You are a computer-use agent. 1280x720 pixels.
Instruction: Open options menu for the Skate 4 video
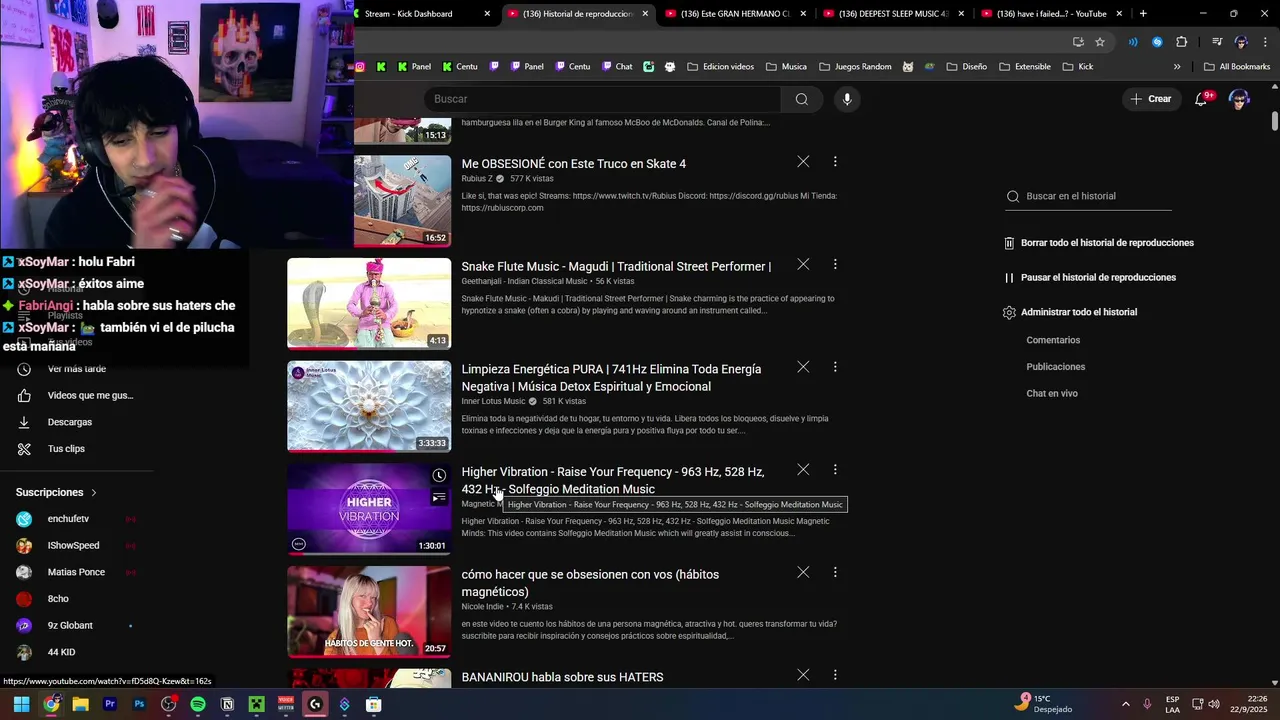point(835,161)
